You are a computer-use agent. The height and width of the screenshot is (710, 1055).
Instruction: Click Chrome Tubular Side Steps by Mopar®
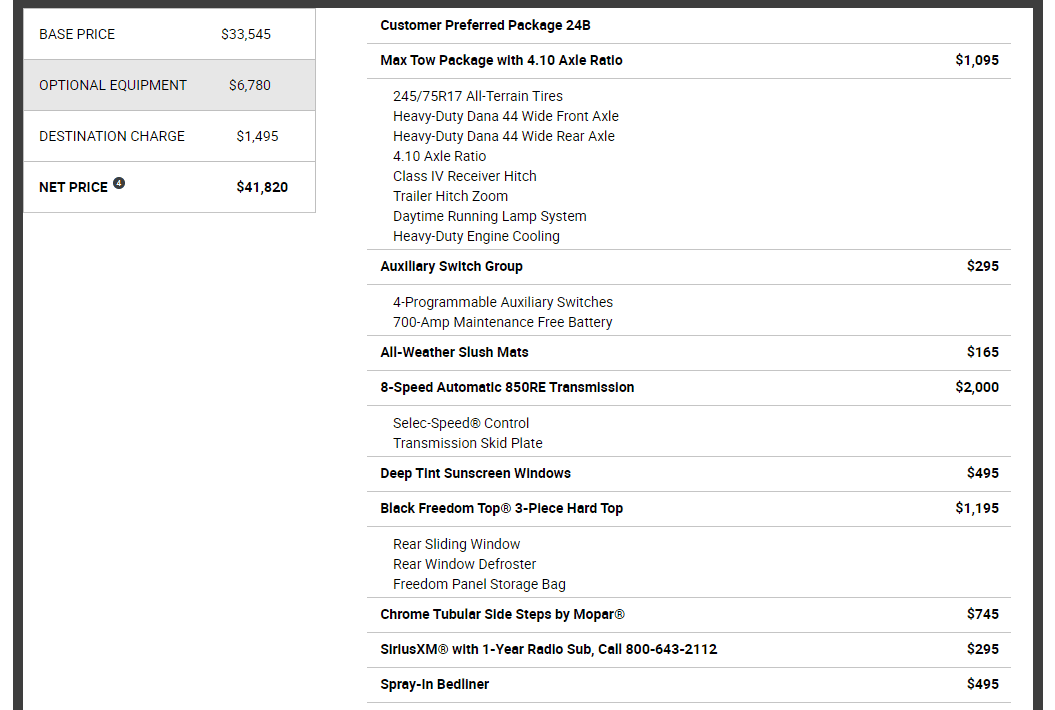click(x=503, y=614)
